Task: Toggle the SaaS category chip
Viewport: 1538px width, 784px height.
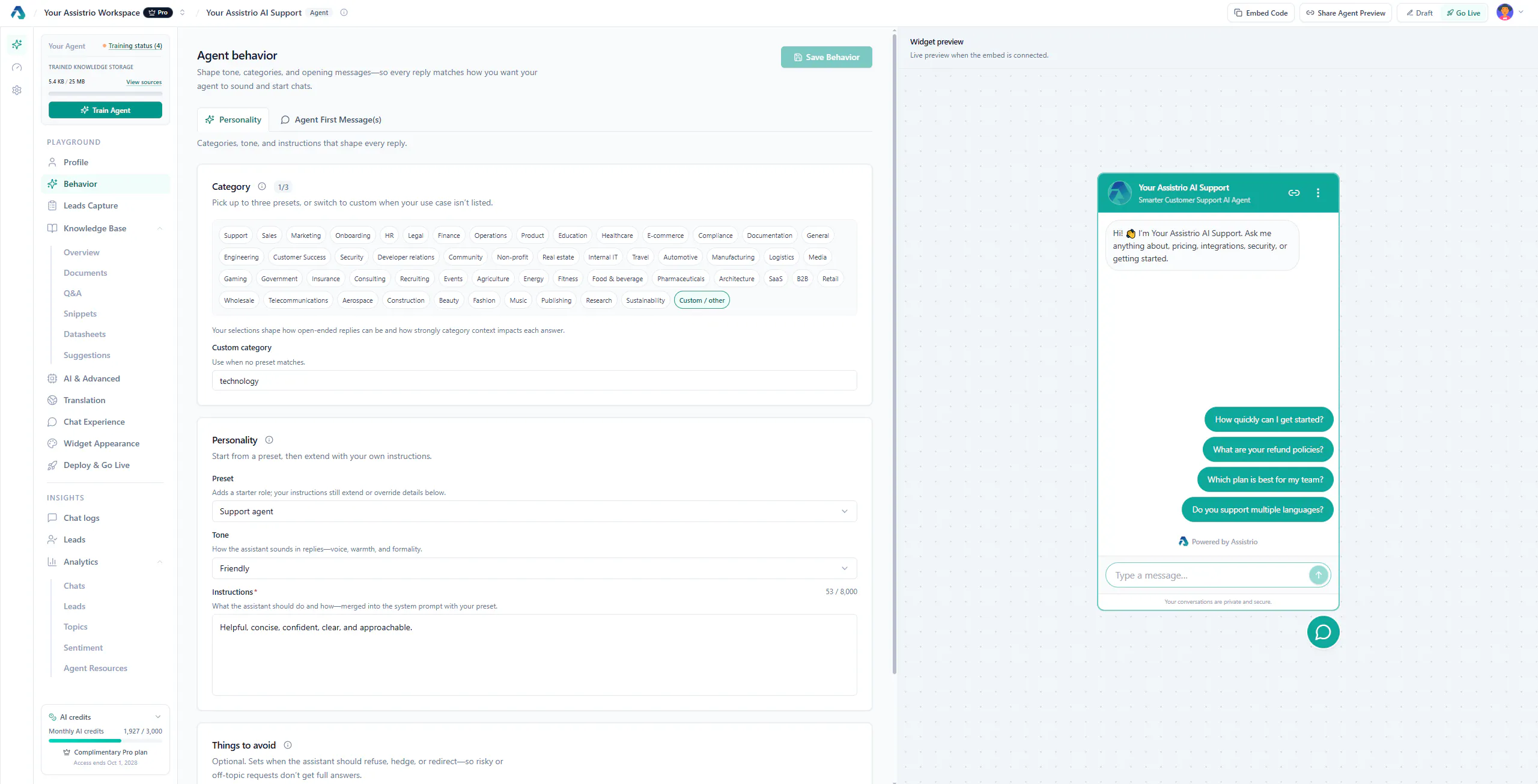Action: (x=776, y=279)
